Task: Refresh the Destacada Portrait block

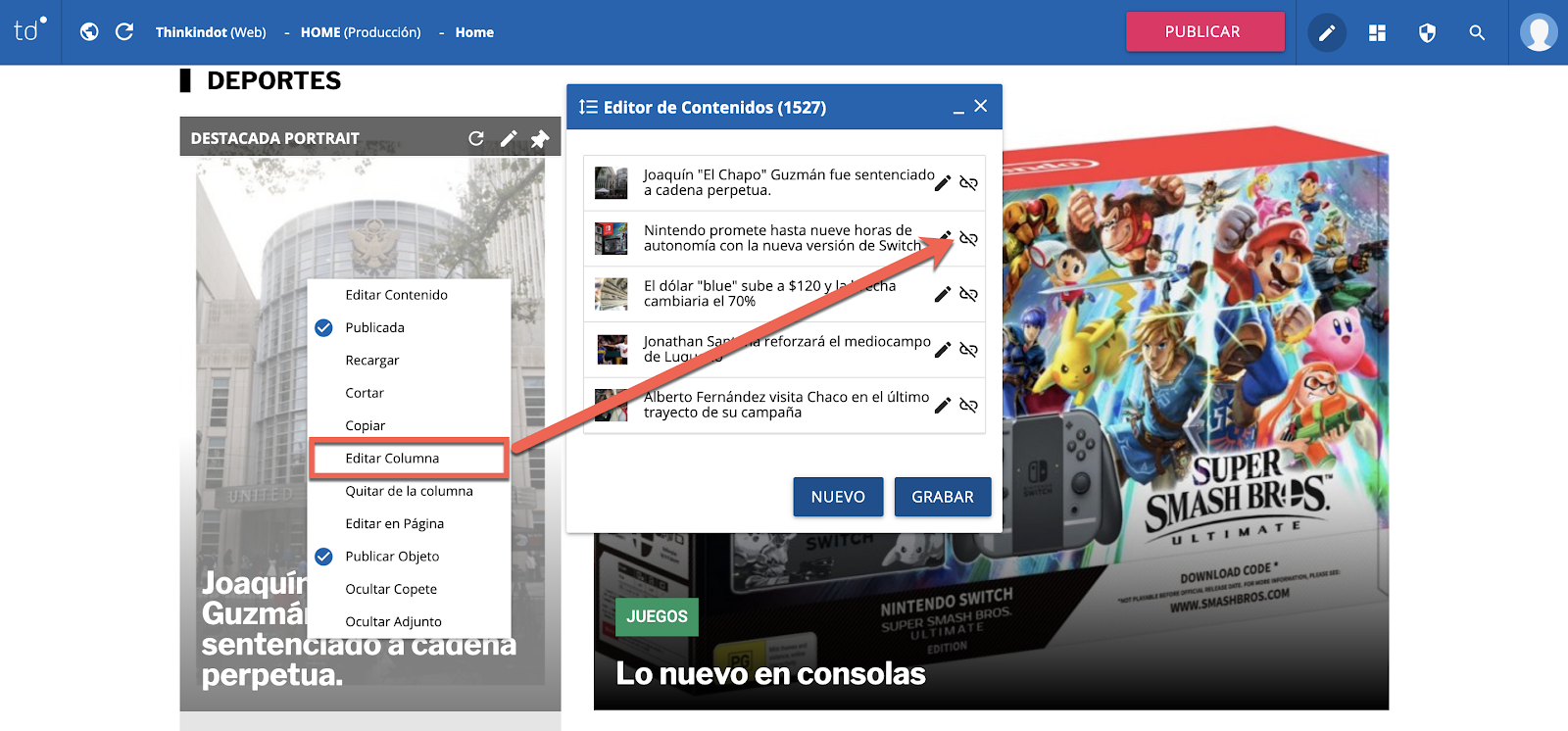Action: coord(476,139)
